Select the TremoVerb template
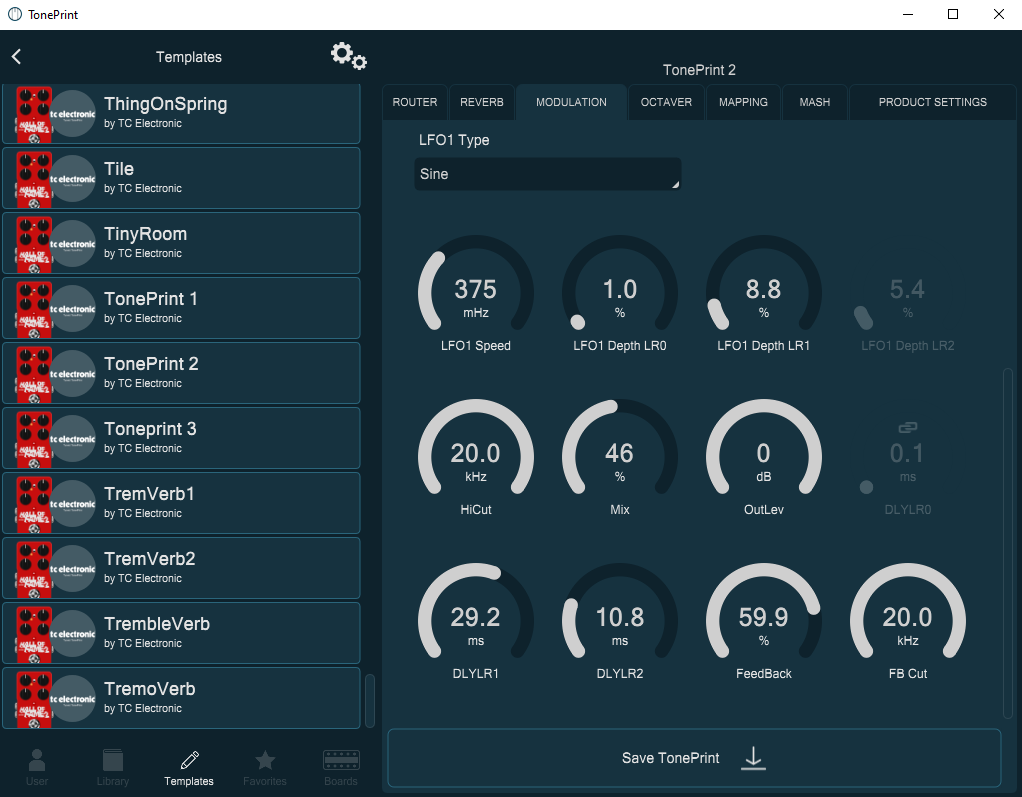Viewport: 1022px width, 797px height. (181, 698)
